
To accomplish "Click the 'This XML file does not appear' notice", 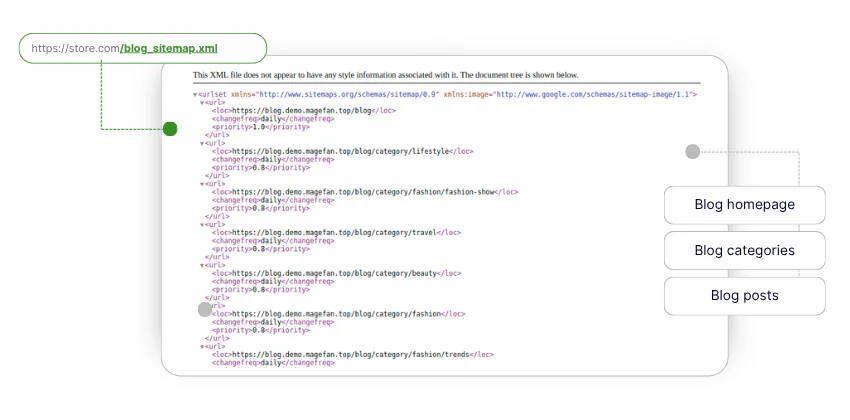I will click(385, 75).
